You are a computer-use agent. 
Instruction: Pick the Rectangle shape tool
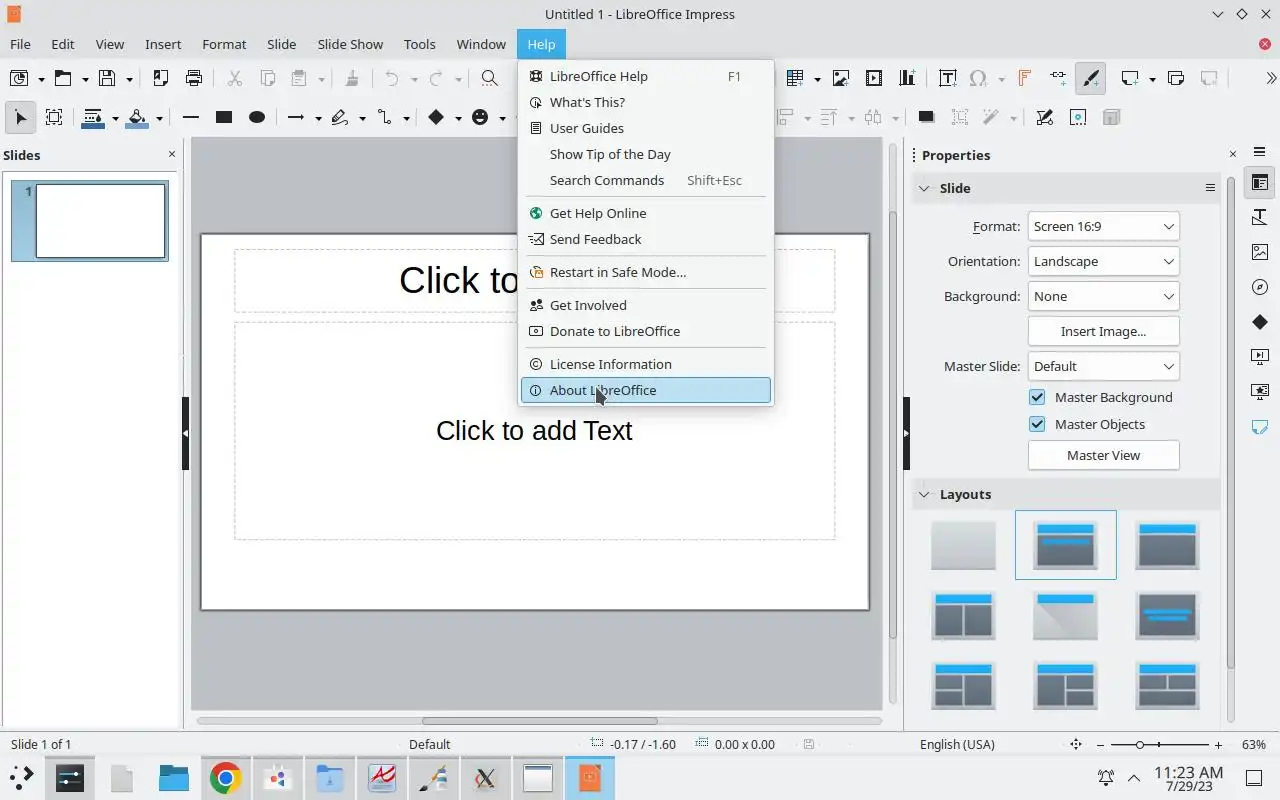(x=224, y=118)
